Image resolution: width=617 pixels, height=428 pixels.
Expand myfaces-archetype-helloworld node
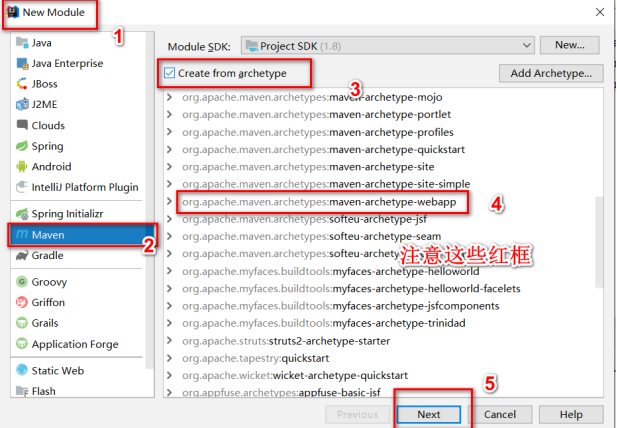170,271
